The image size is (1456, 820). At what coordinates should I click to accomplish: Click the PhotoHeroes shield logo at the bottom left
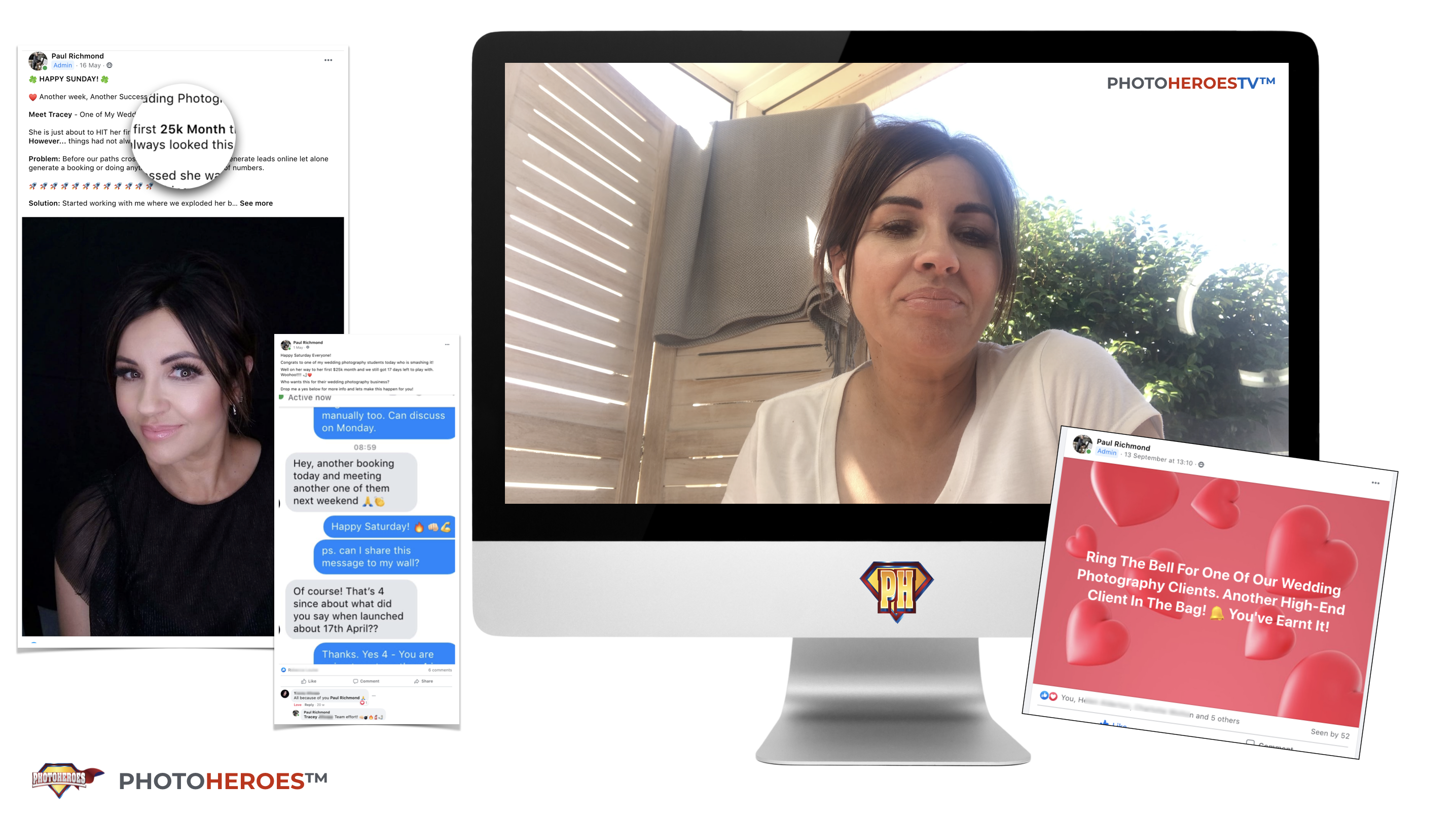67,780
